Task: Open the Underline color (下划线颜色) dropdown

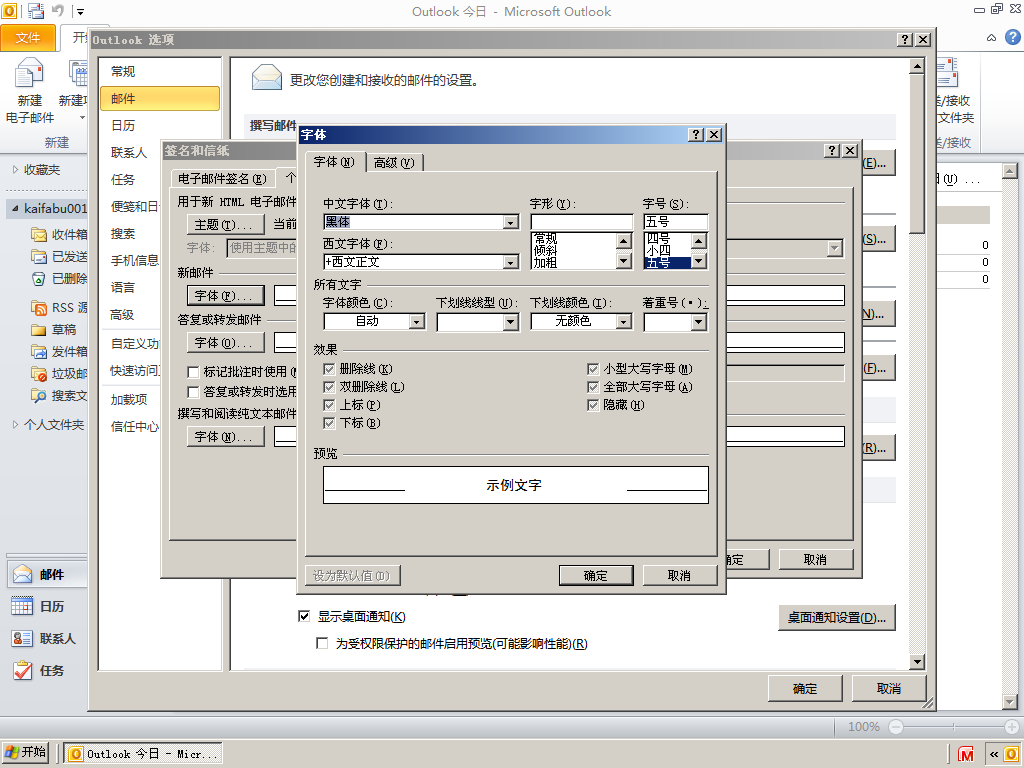Action: tap(624, 322)
